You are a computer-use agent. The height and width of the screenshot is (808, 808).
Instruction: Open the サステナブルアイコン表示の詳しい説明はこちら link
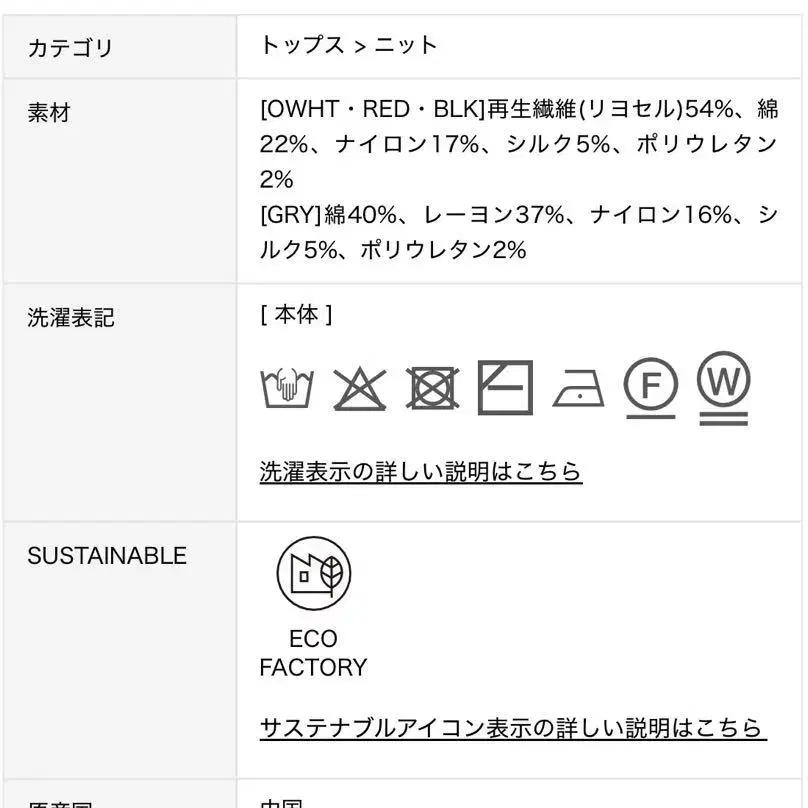coord(512,728)
